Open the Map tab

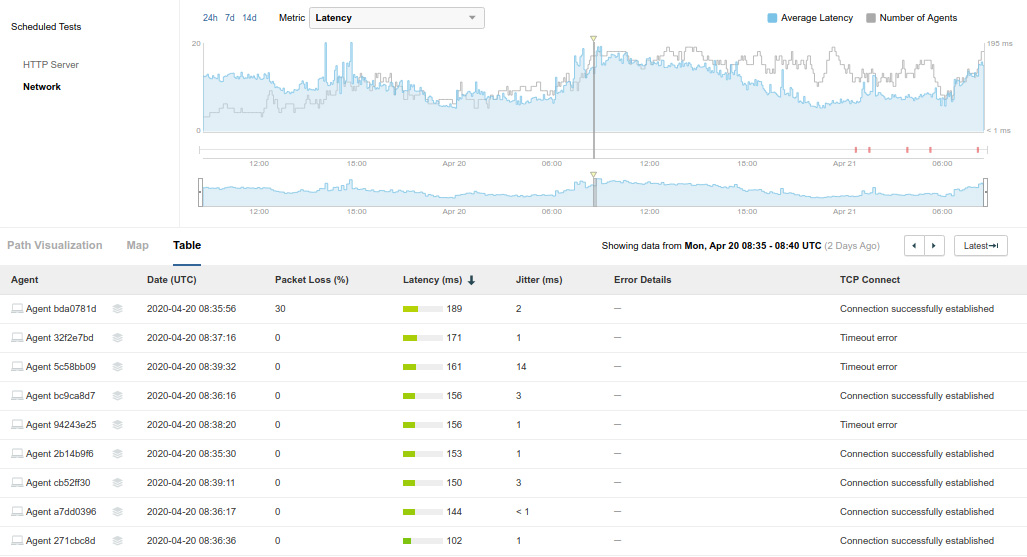click(137, 245)
